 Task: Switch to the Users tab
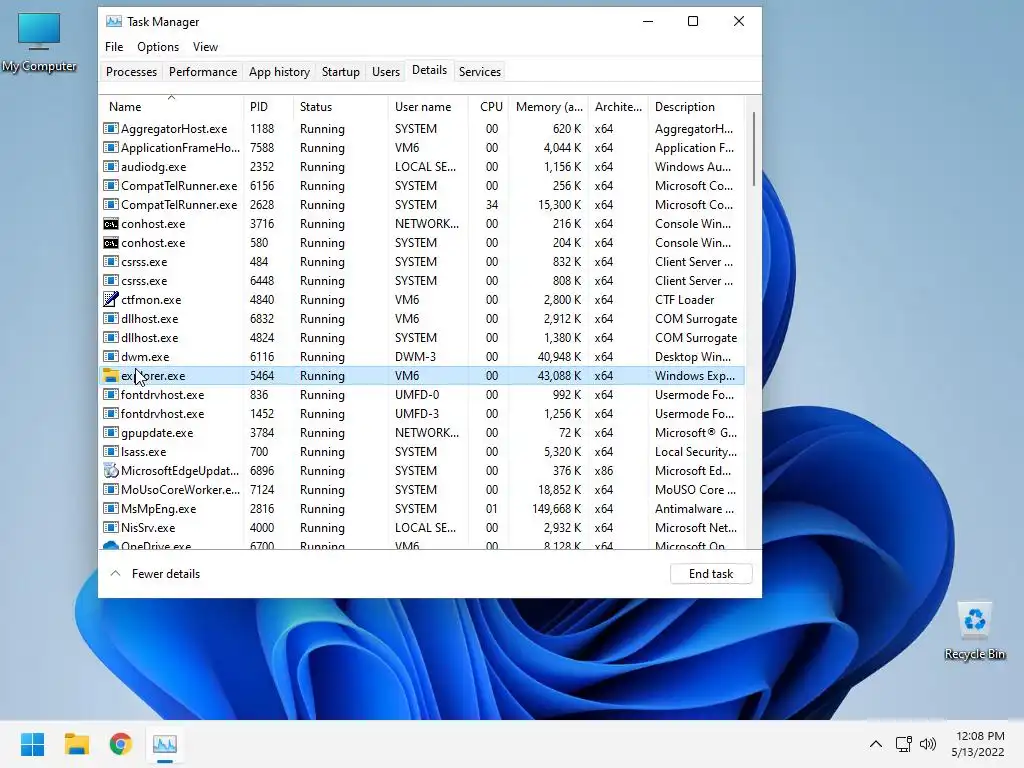(x=386, y=72)
